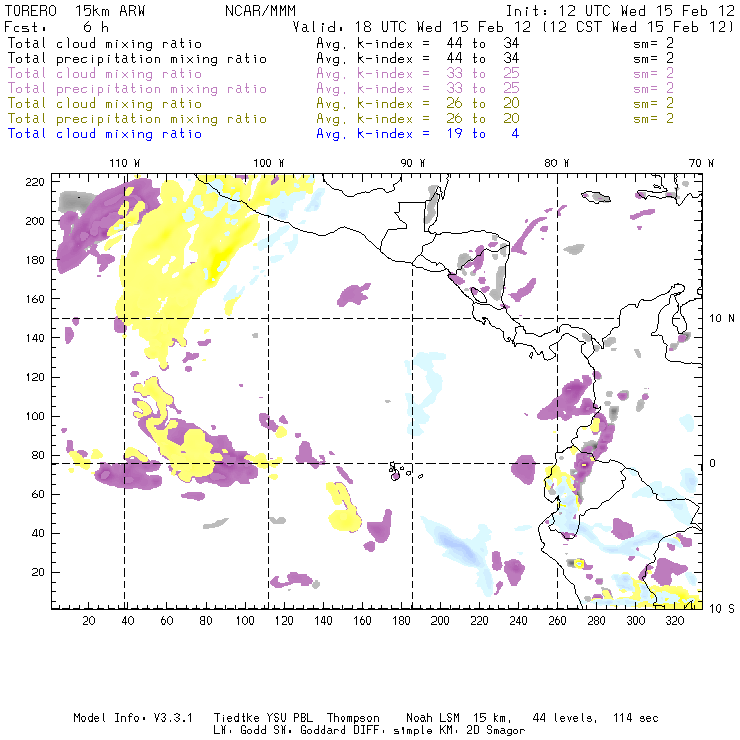Click the 'DIFF: simple' text
This screenshot has width=740, height=740.
[x=389, y=731]
